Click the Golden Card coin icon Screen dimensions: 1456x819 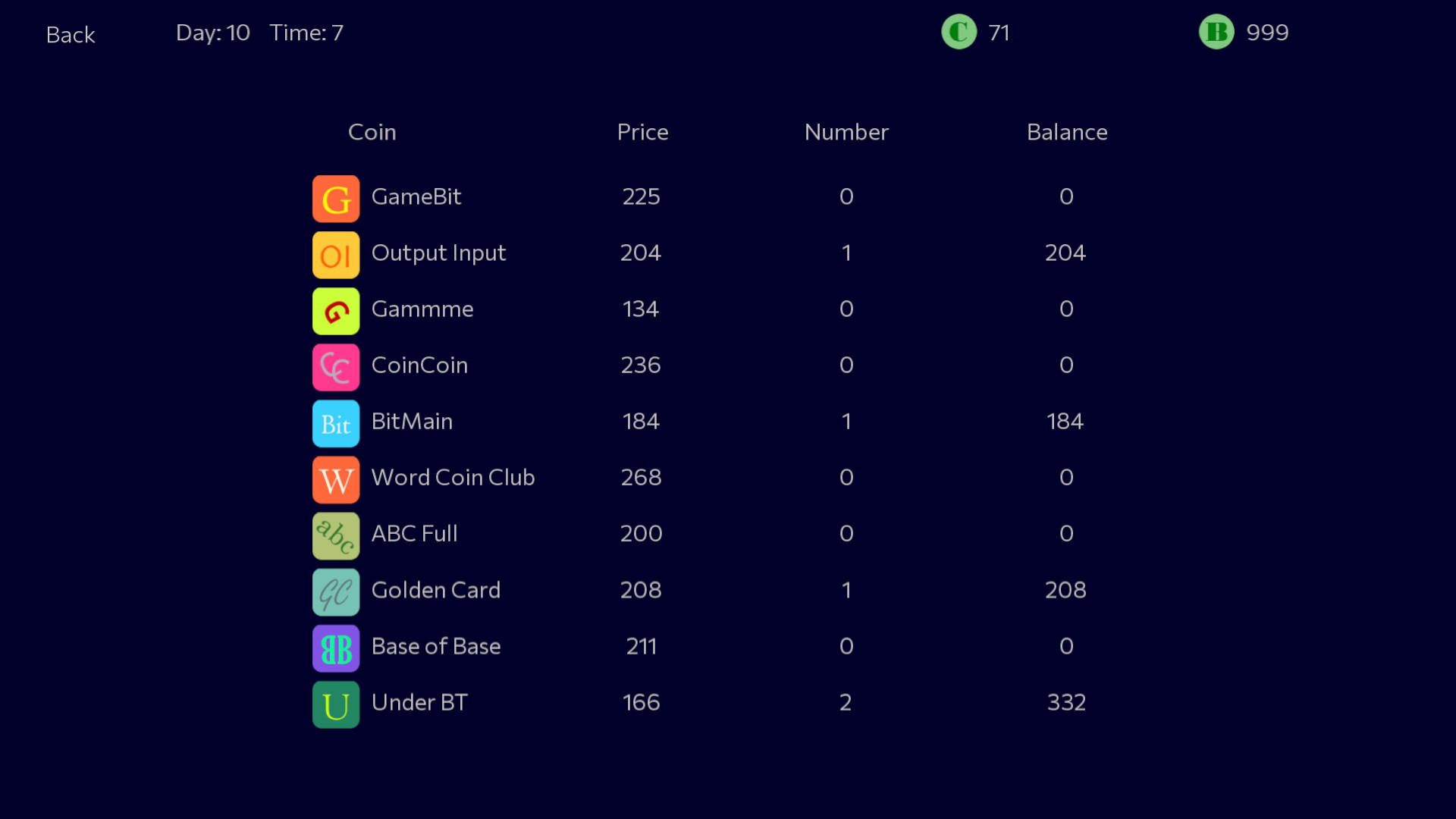tap(335, 591)
